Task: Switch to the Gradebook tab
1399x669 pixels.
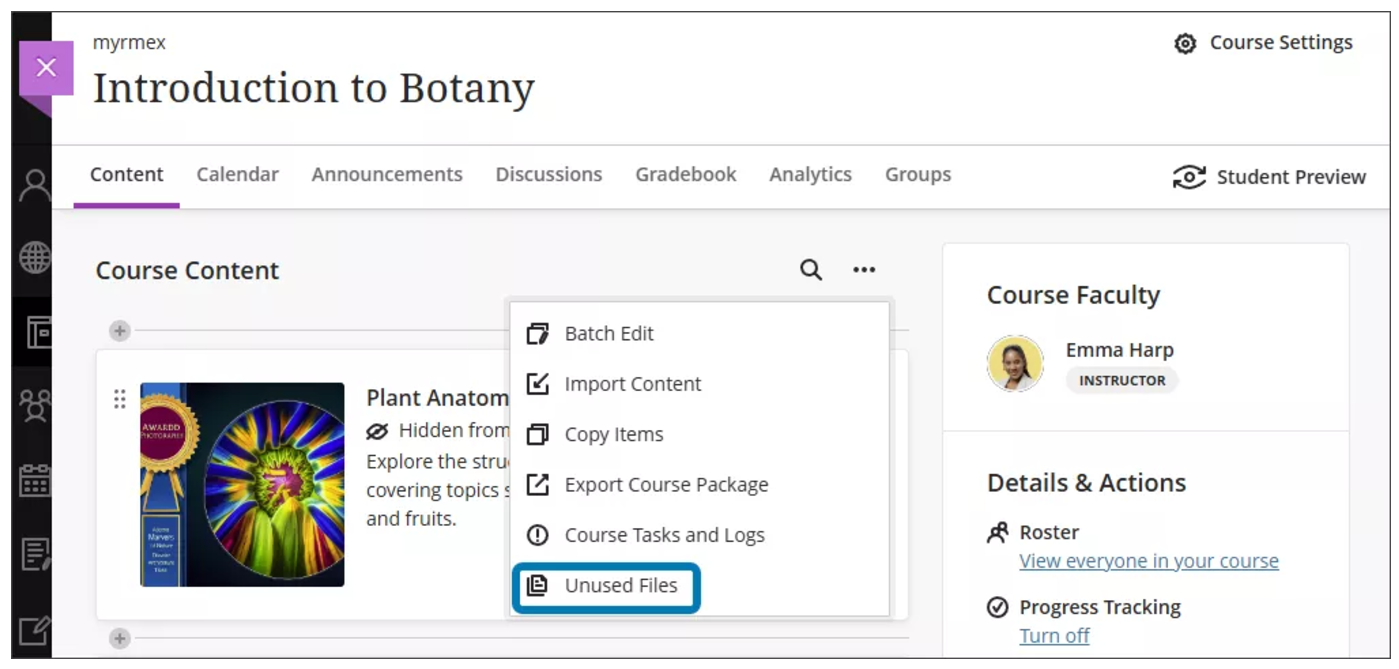Action: (x=685, y=175)
